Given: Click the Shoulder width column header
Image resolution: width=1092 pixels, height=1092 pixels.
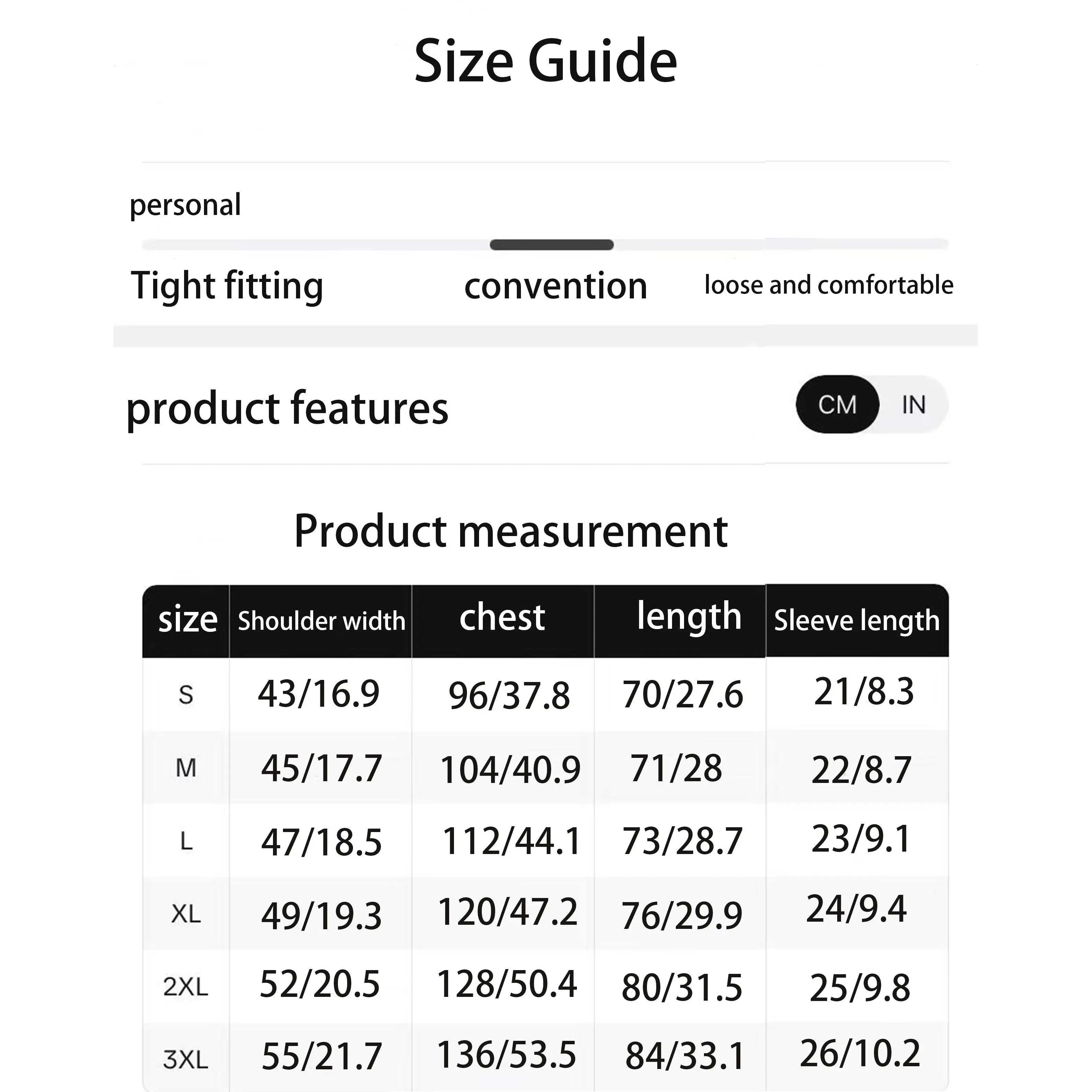Looking at the screenshot, I should click(x=321, y=621).
